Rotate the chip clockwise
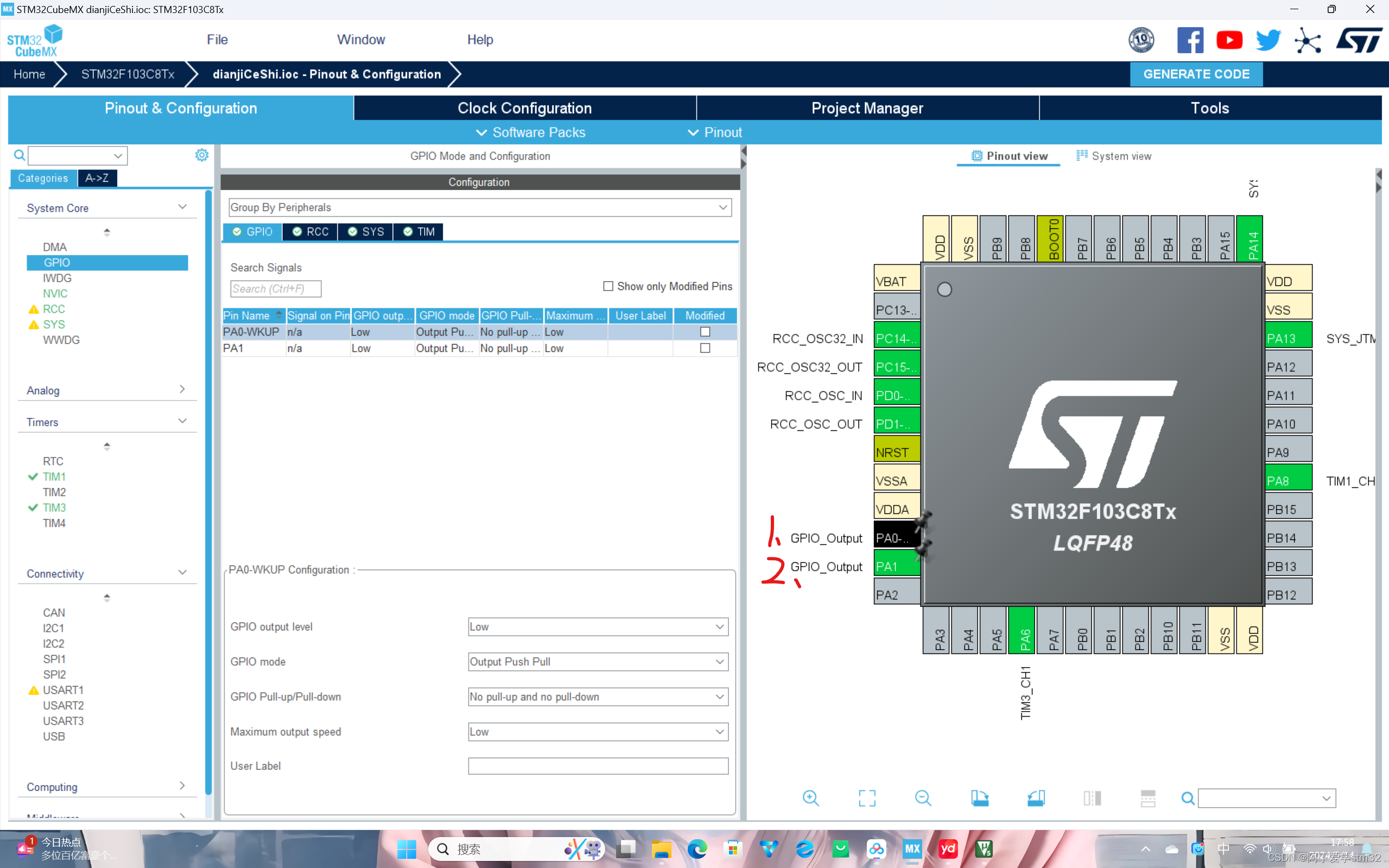Screen dimensions: 1389x868 tap(980, 798)
